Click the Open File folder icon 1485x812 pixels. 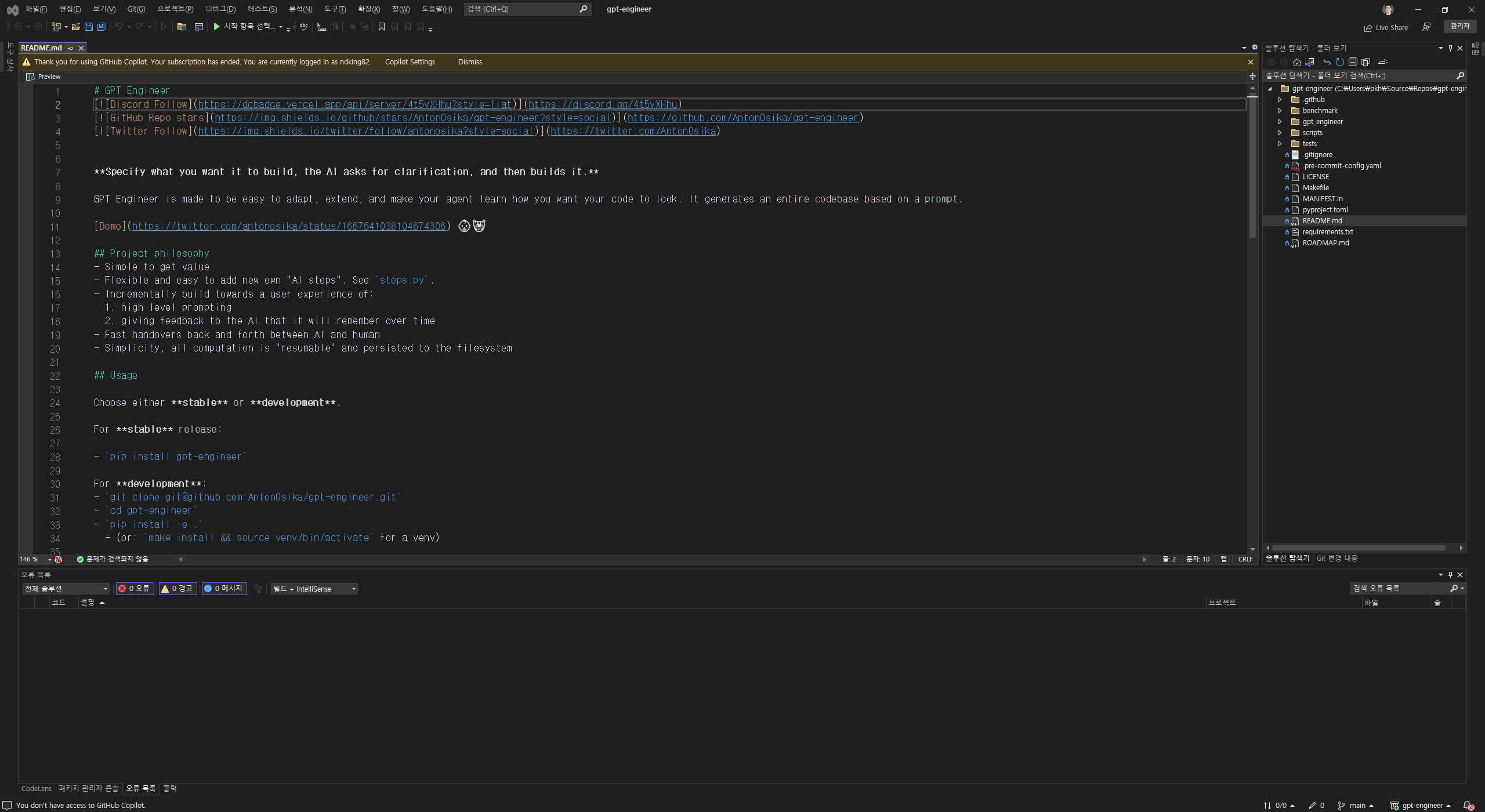coord(75,27)
